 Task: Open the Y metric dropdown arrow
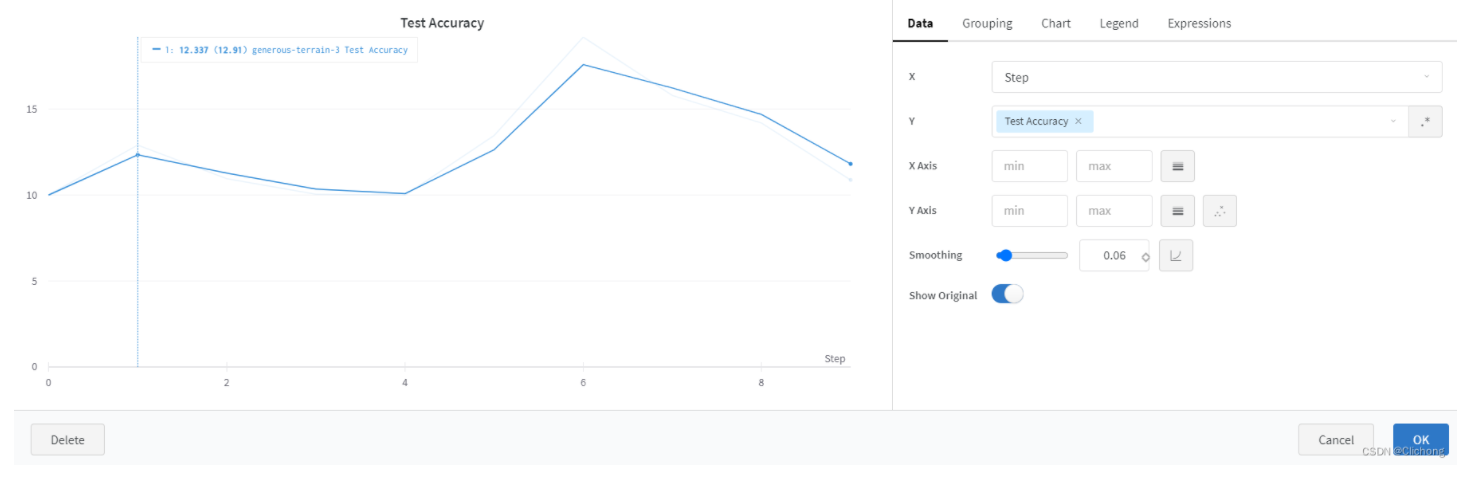tap(1393, 121)
